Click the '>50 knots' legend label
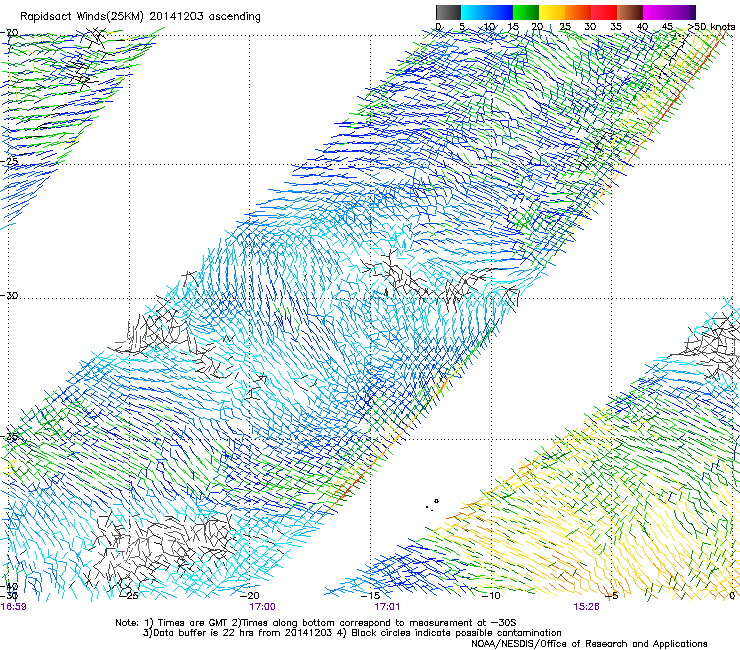Screen dimensions: 740x650 click(711, 27)
